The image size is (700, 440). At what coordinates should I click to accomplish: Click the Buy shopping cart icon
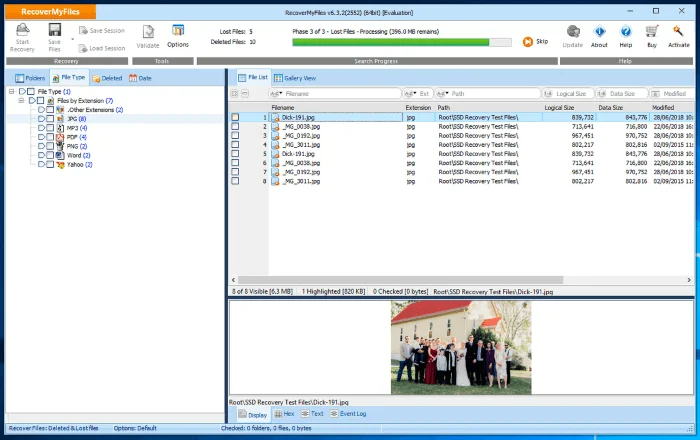pos(652,35)
